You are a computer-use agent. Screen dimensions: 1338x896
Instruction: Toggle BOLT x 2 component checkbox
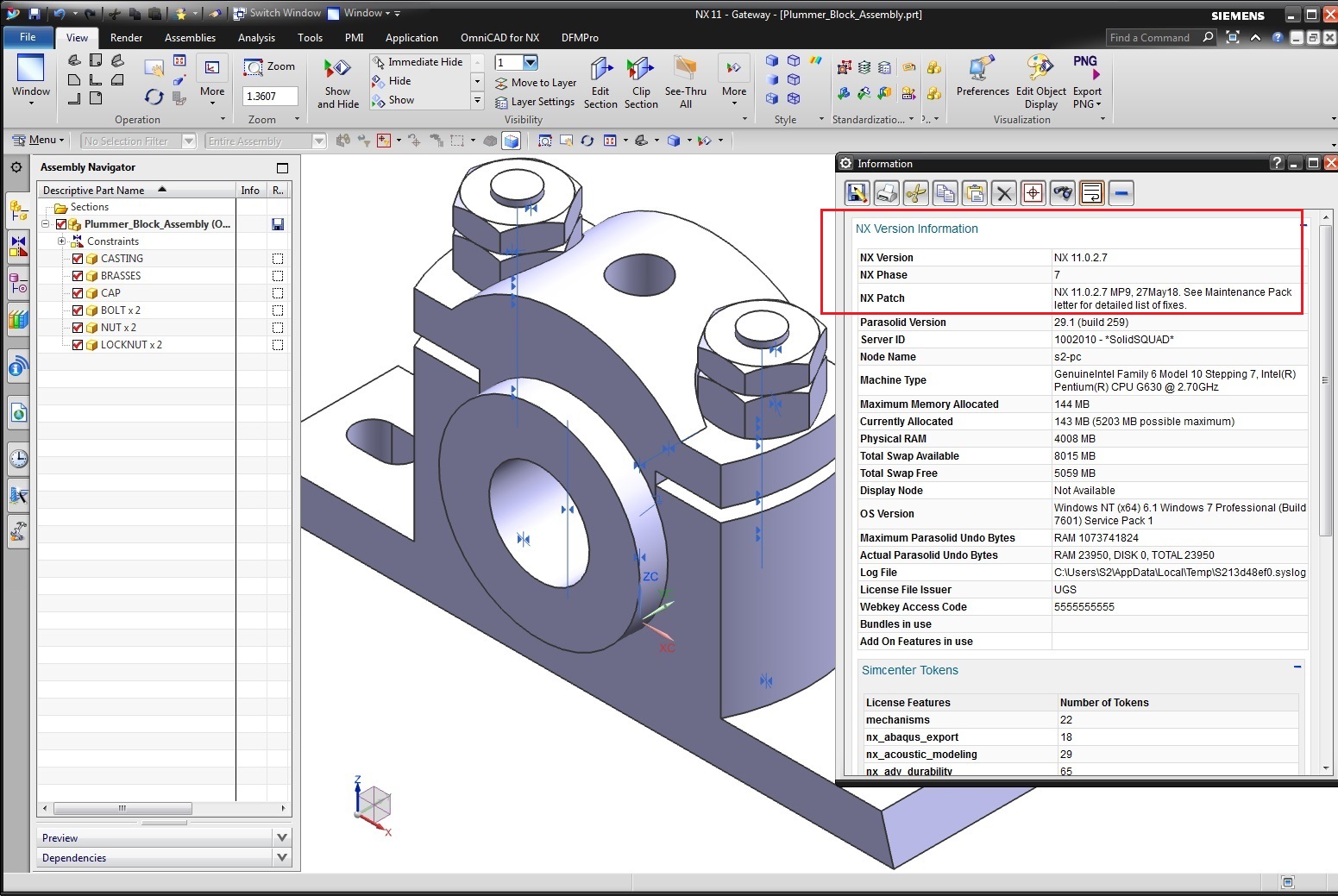[x=78, y=310]
